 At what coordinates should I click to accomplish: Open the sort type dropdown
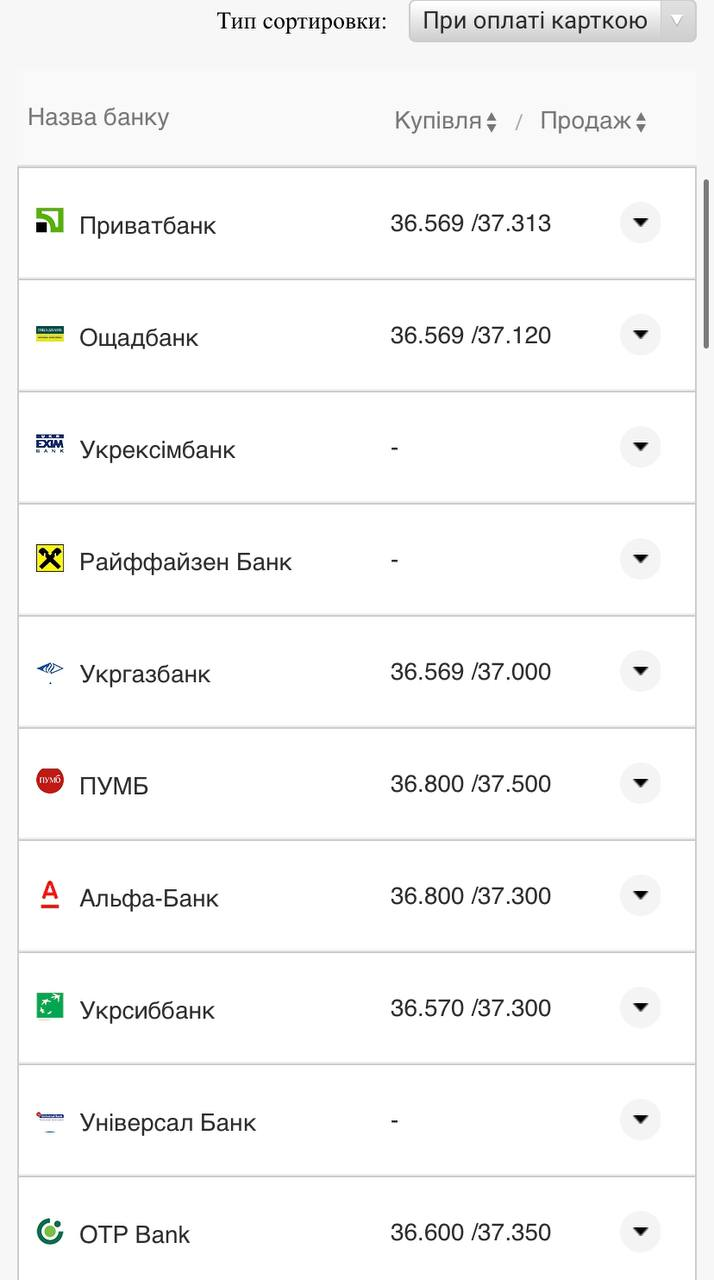(552, 21)
